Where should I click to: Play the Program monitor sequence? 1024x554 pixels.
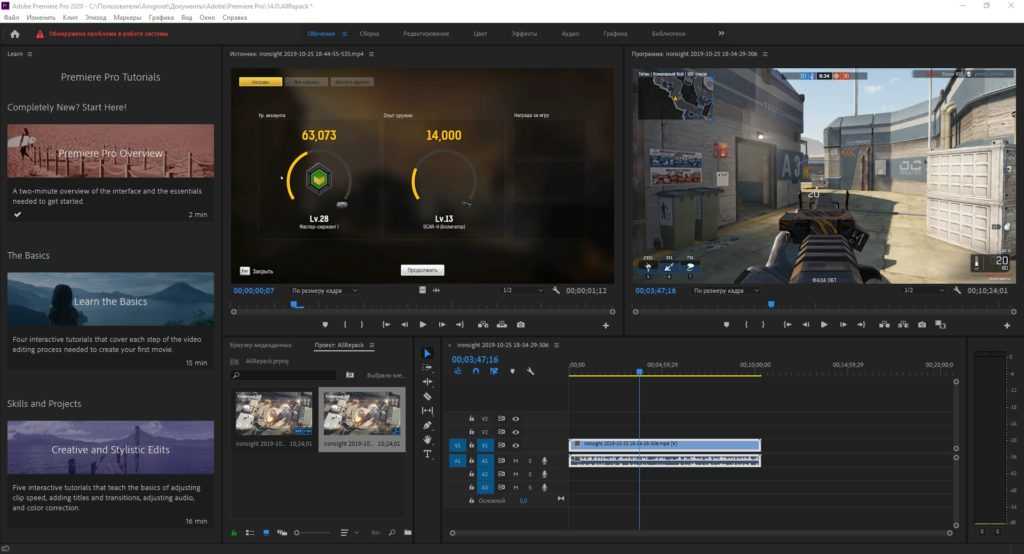pyautogui.click(x=824, y=325)
